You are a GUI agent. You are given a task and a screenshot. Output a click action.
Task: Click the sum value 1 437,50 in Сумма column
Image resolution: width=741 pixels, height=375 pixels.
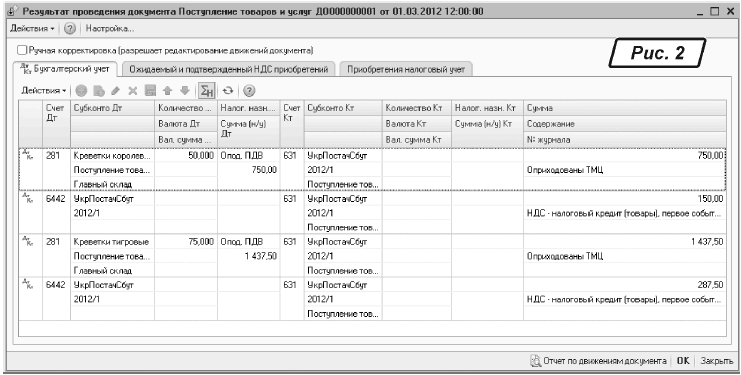706,242
